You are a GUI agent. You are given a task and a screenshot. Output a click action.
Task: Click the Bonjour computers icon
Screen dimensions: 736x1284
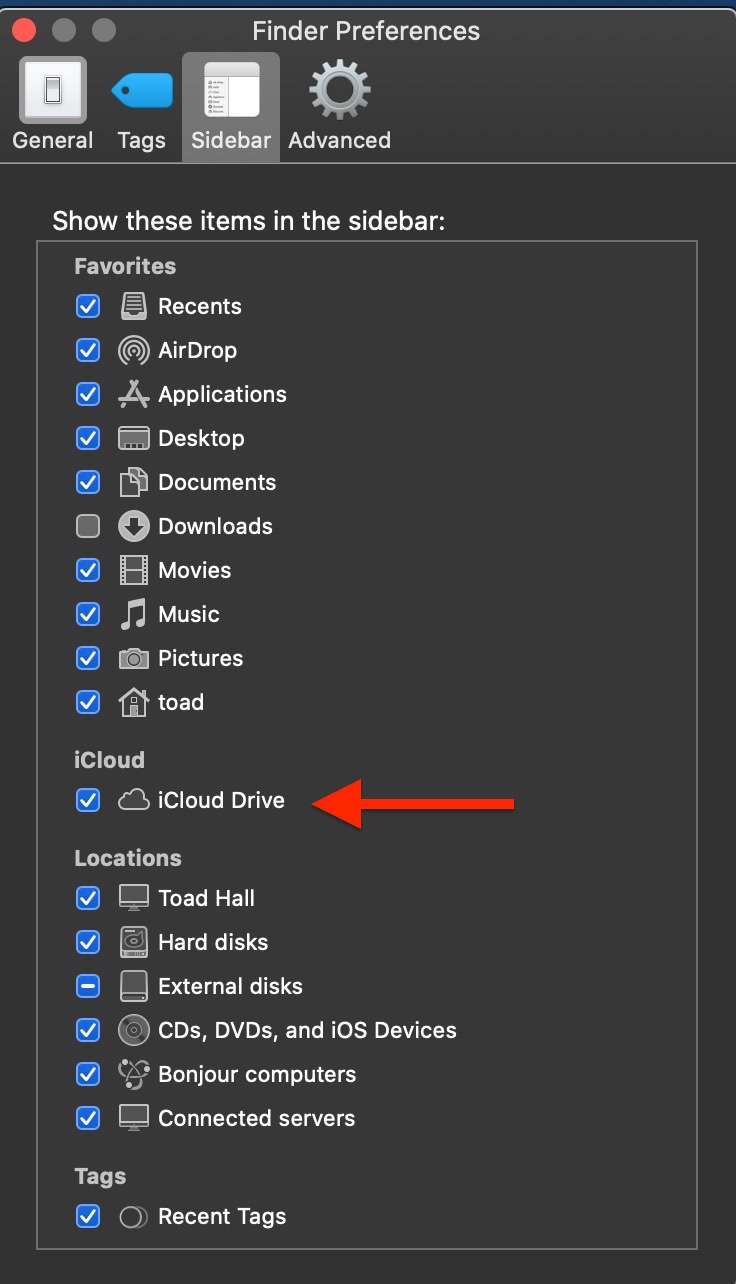click(x=134, y=1074)
